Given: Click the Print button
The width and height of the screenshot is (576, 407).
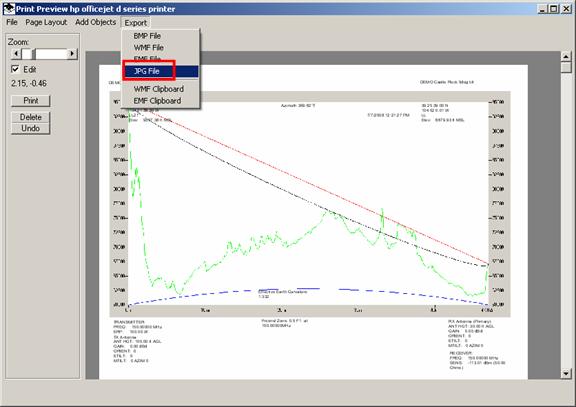Looking at the screenshot, I should (x=30, y=101).
